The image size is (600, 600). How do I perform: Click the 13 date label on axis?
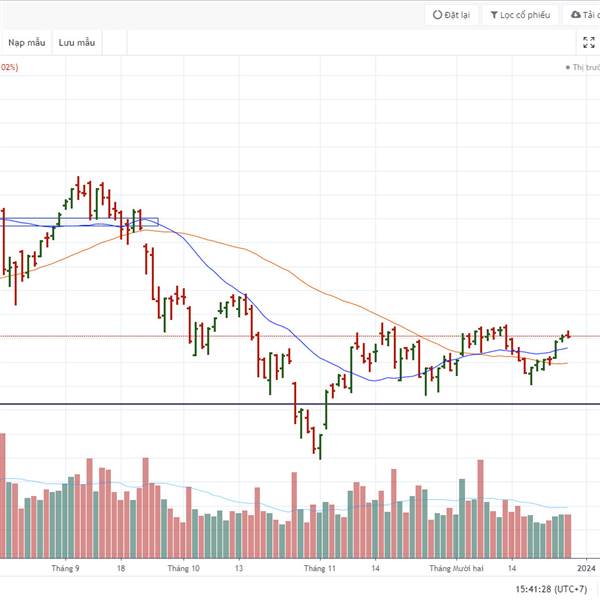[x=239, y=568]
